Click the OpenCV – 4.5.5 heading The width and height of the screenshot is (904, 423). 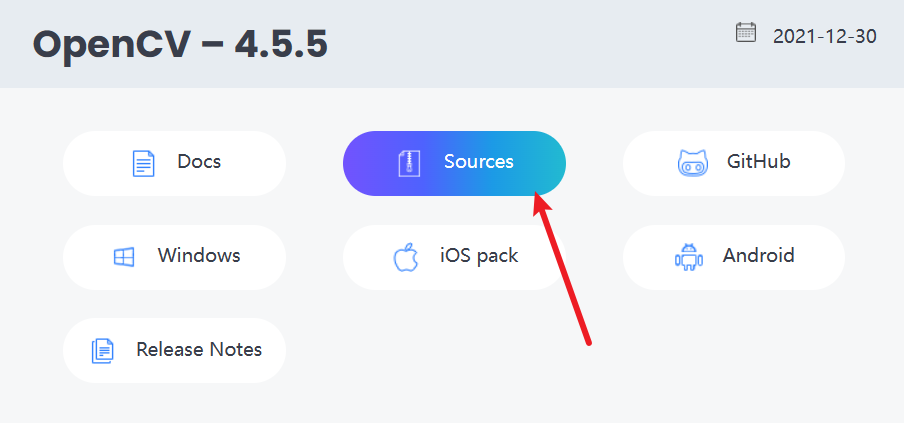click(x=180, y=44)
